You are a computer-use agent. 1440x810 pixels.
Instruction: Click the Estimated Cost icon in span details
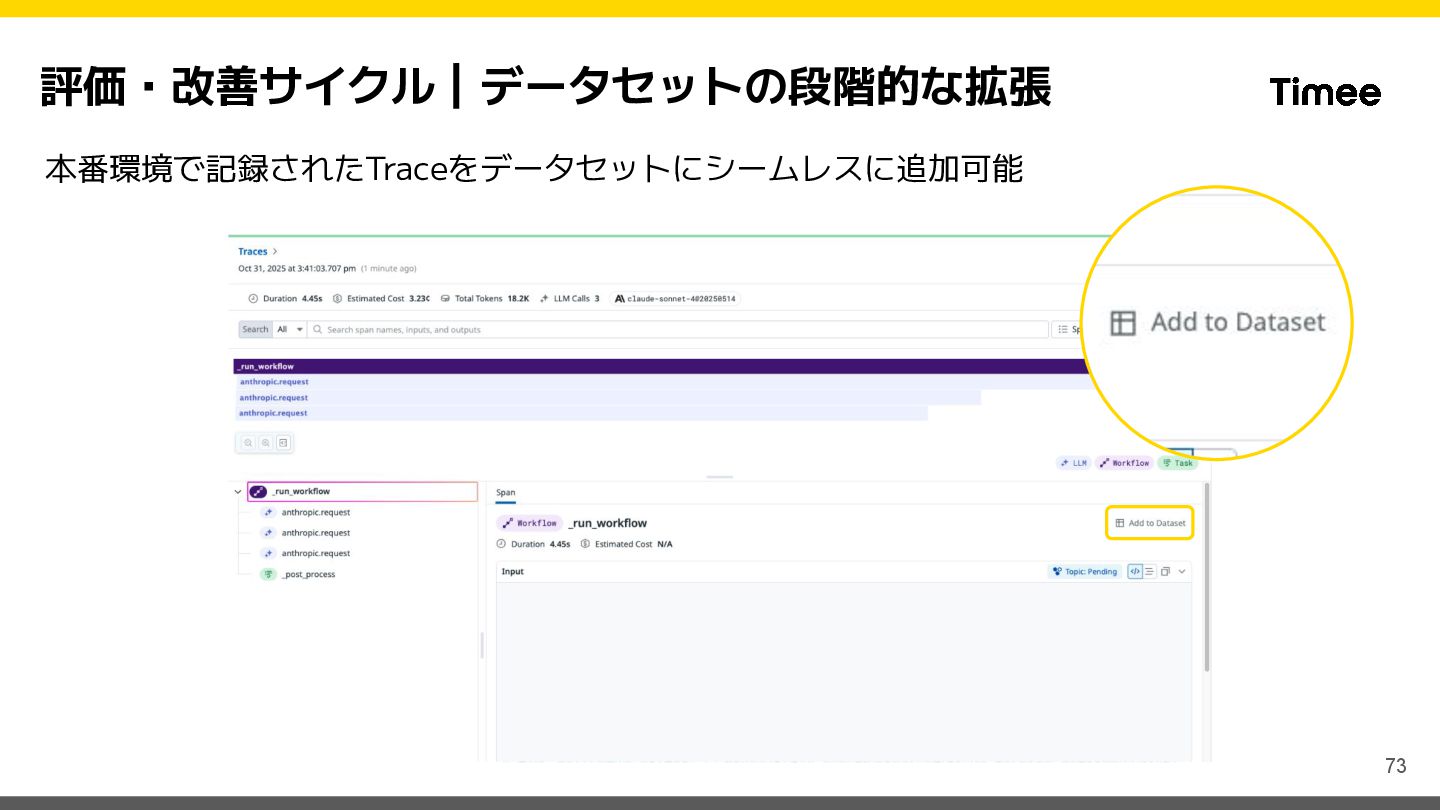point(585,544)
